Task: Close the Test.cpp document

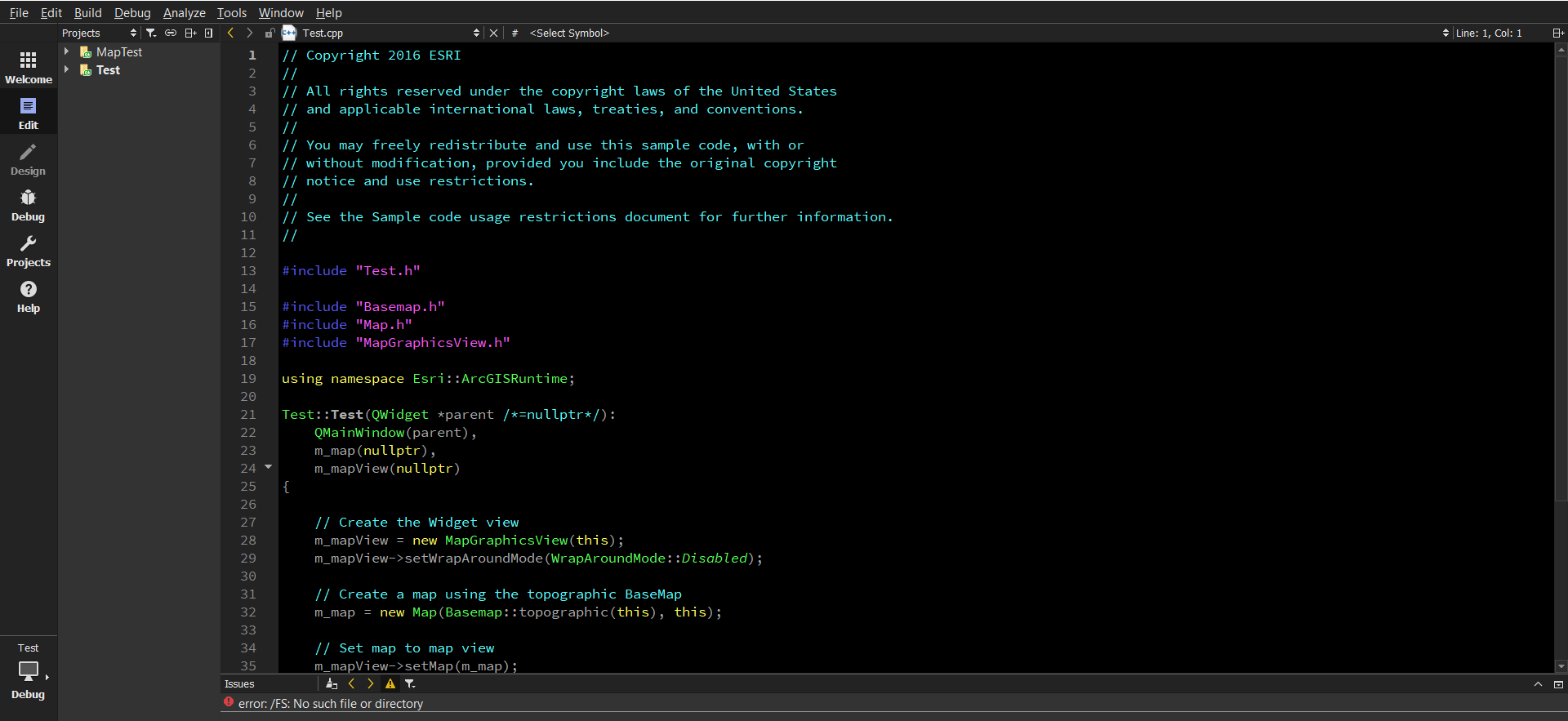Action: (493, 33)
